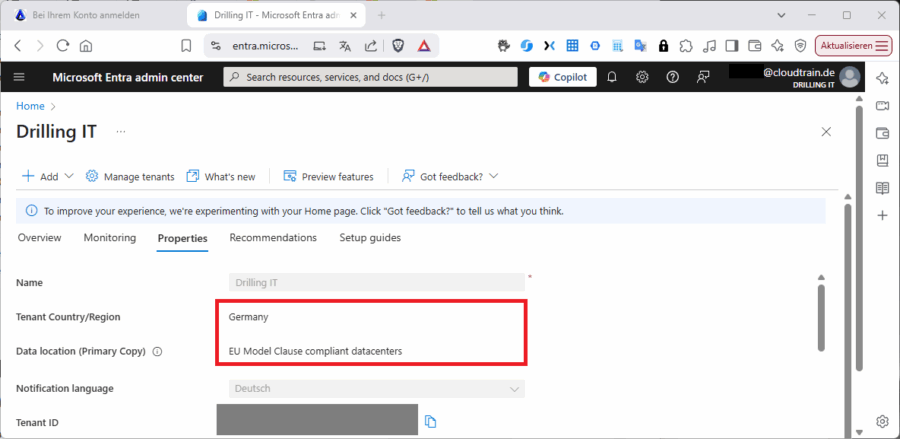Switch to the Monitoring tab
Screen dimensions: 900x439
[110, 238]
